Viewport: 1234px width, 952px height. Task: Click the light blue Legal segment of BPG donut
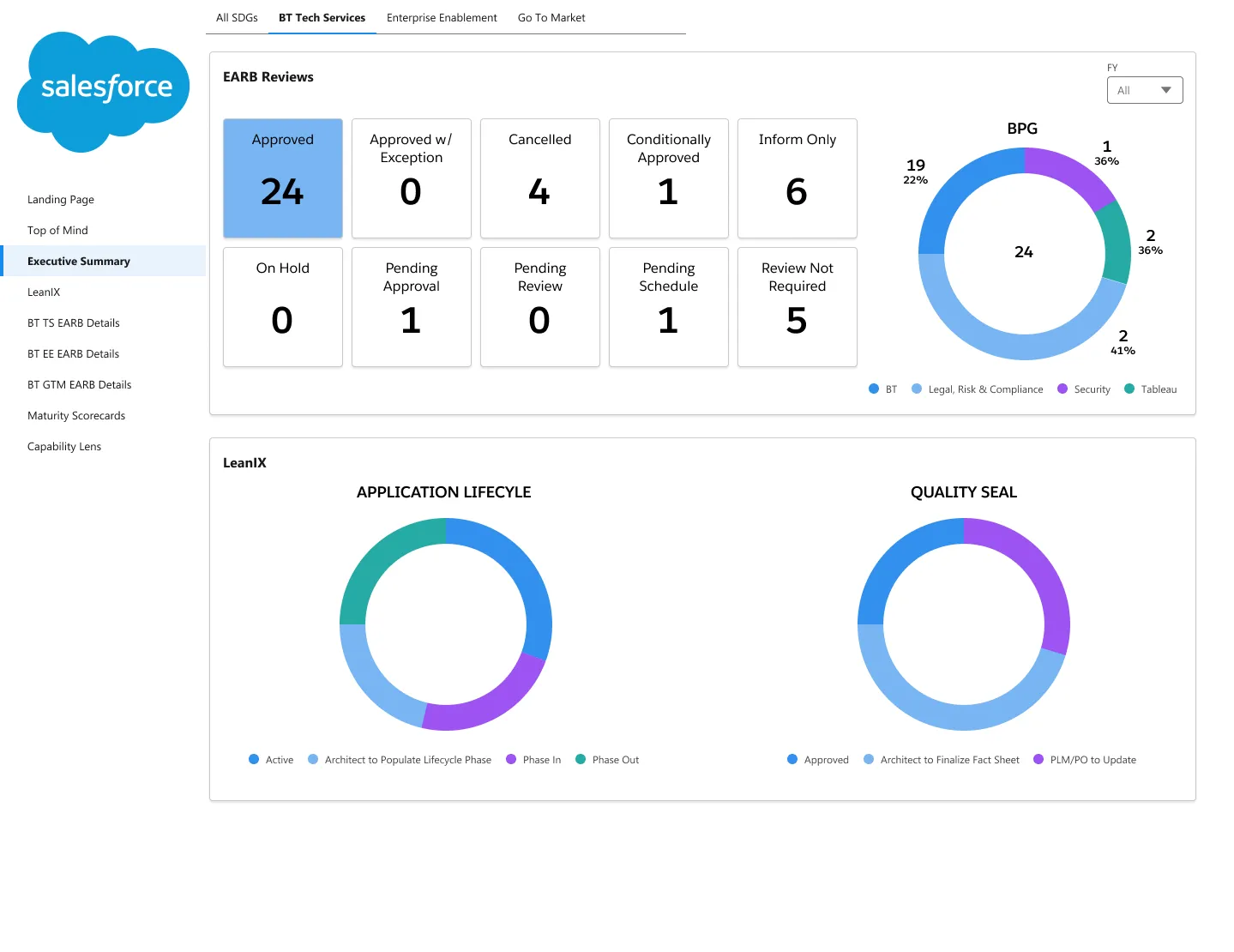coord(1012,346)
